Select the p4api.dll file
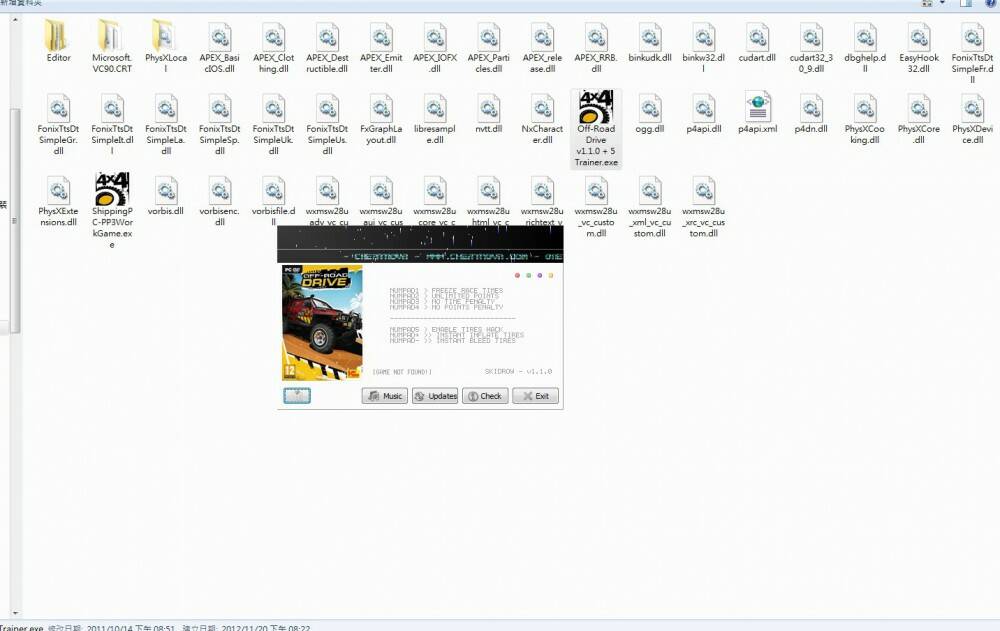 click(703, 113)
